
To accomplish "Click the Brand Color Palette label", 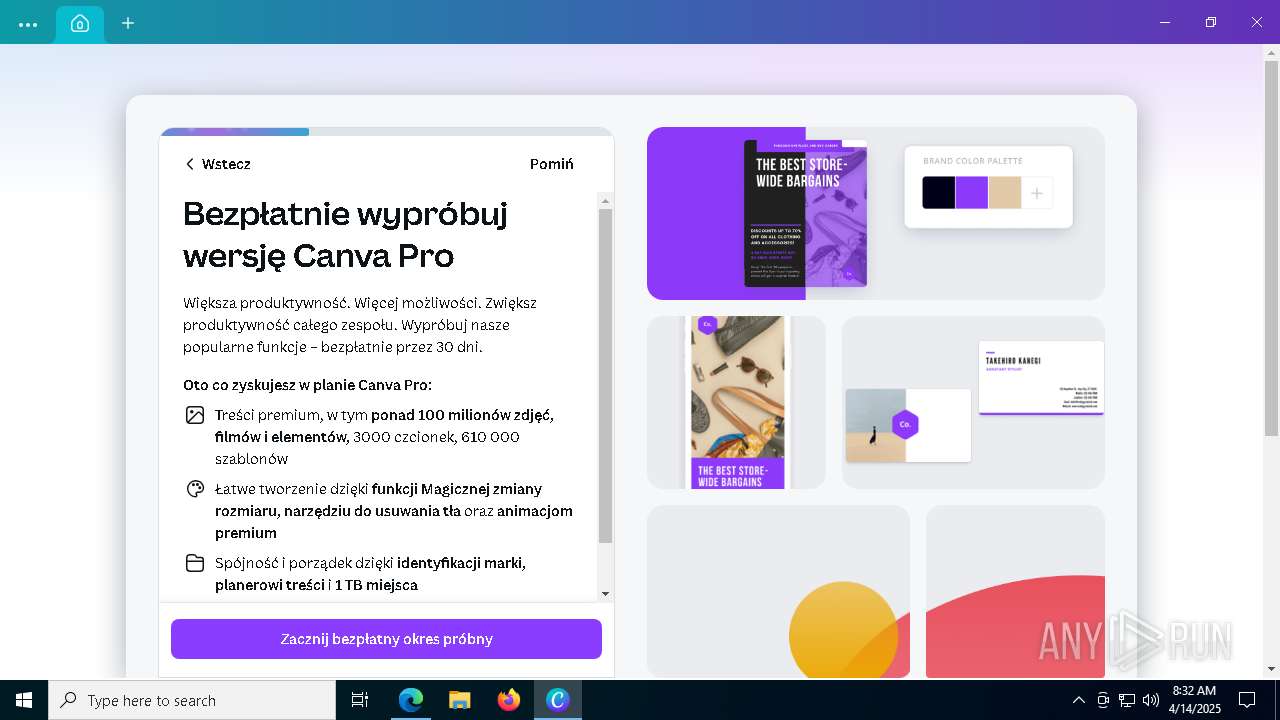I will pyautogui.click(x=973, y=161).
